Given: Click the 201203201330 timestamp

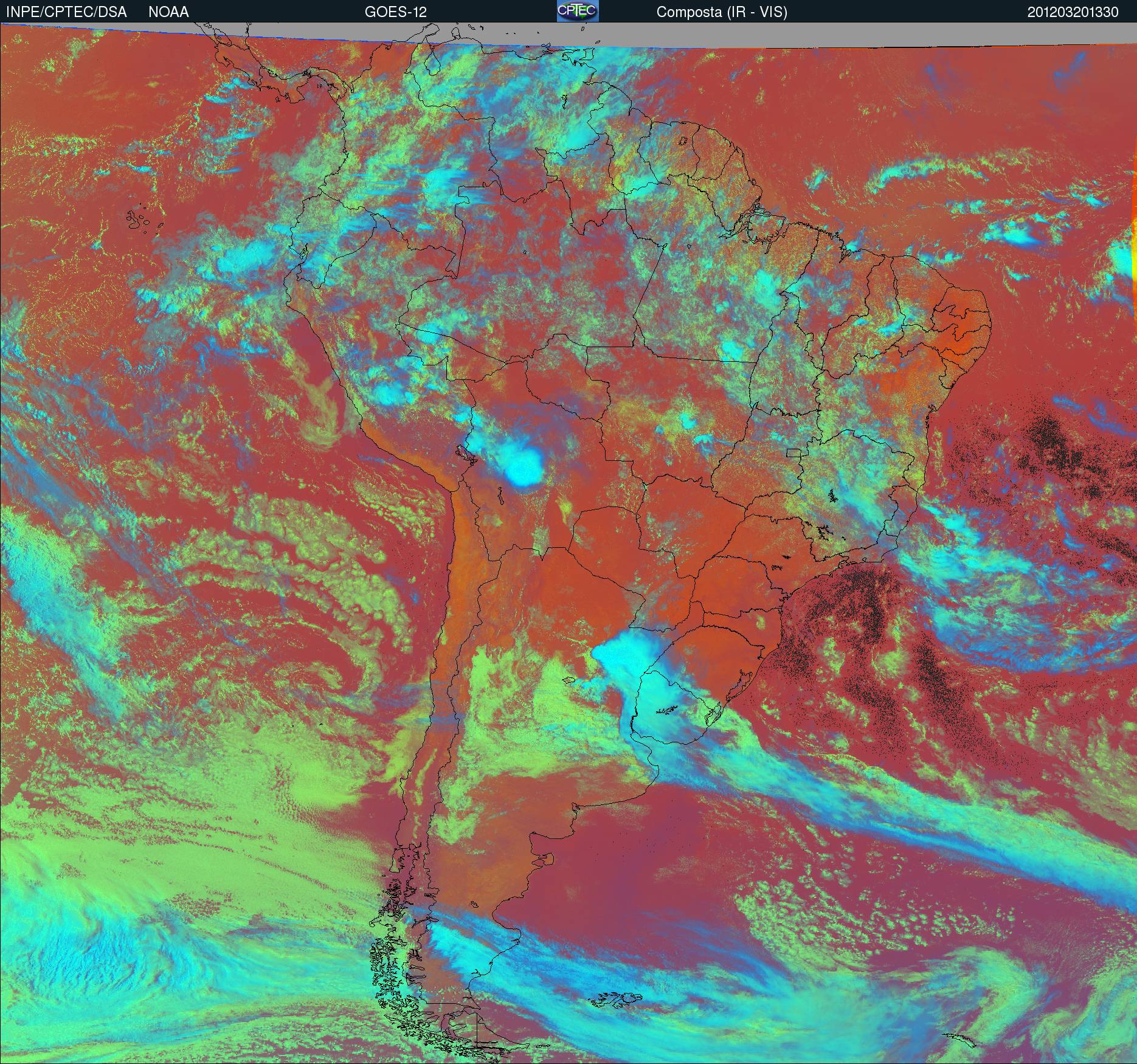Looking at the screenshot, I should pos(1073,12).
